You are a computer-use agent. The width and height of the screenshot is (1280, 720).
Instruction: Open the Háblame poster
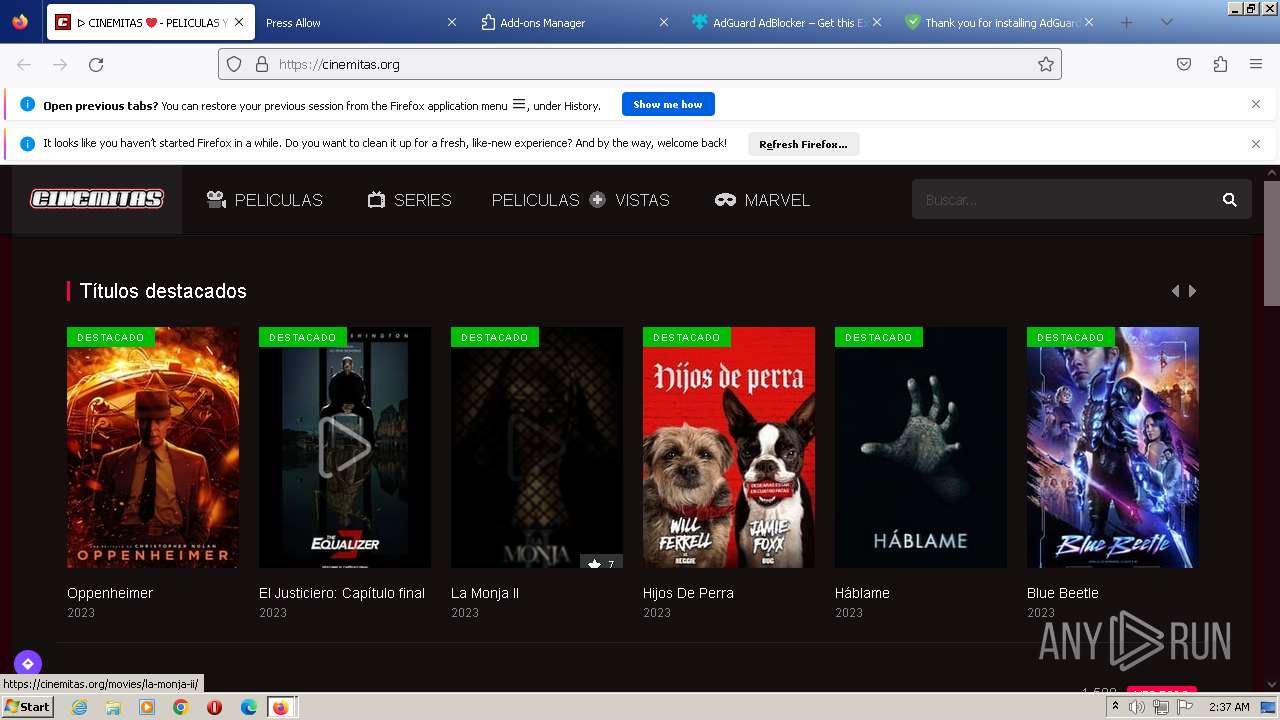click(x=921, y=447)
